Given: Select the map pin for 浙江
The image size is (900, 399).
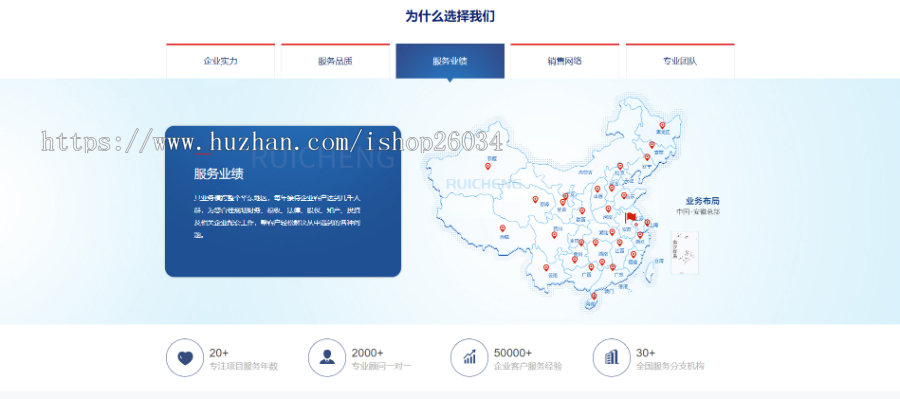Looking at the screenshot, I should point(640,235).
